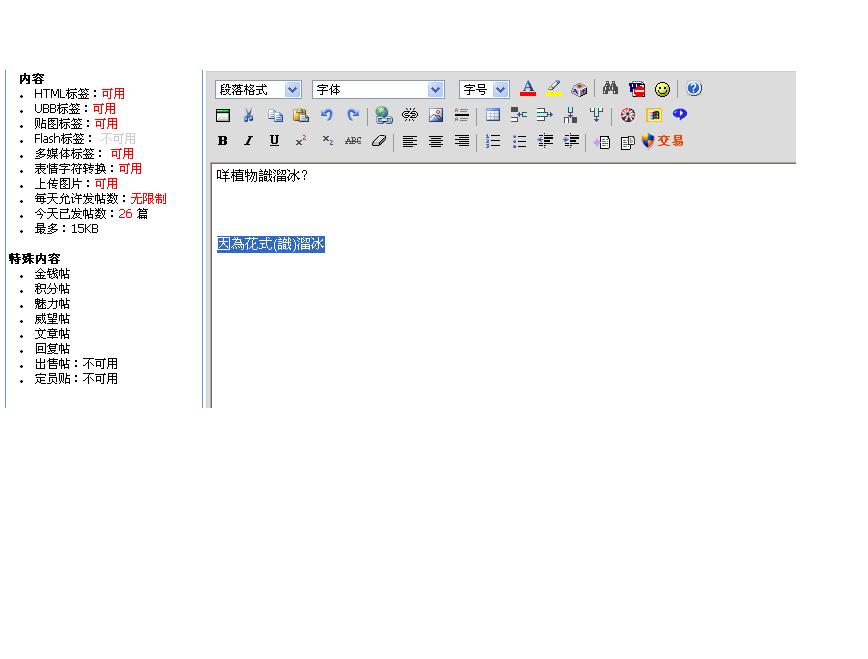Click the numbered list button
The width and height of the screenshot is (868, 659).
[493, 141]
